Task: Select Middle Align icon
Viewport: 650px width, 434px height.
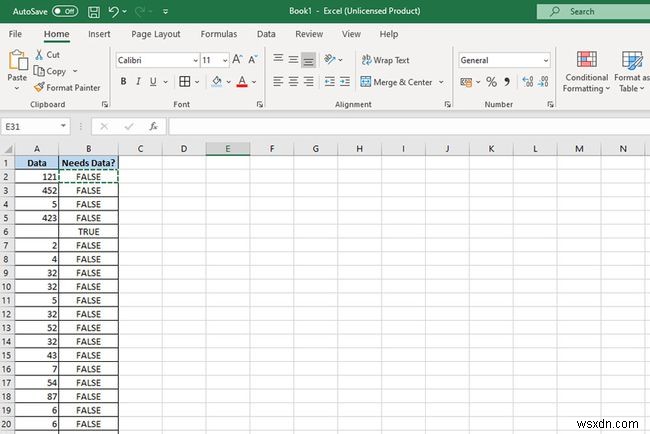Action: pyautogui.click(x=293, y=59)
